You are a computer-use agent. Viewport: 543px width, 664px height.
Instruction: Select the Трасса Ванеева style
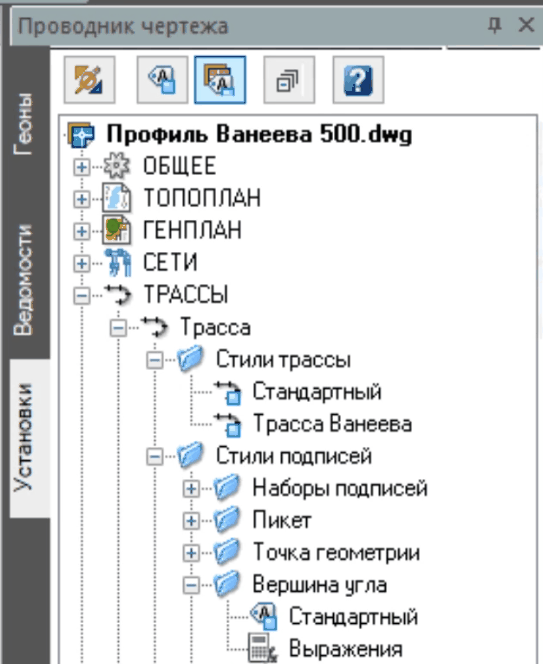point(332,424)
